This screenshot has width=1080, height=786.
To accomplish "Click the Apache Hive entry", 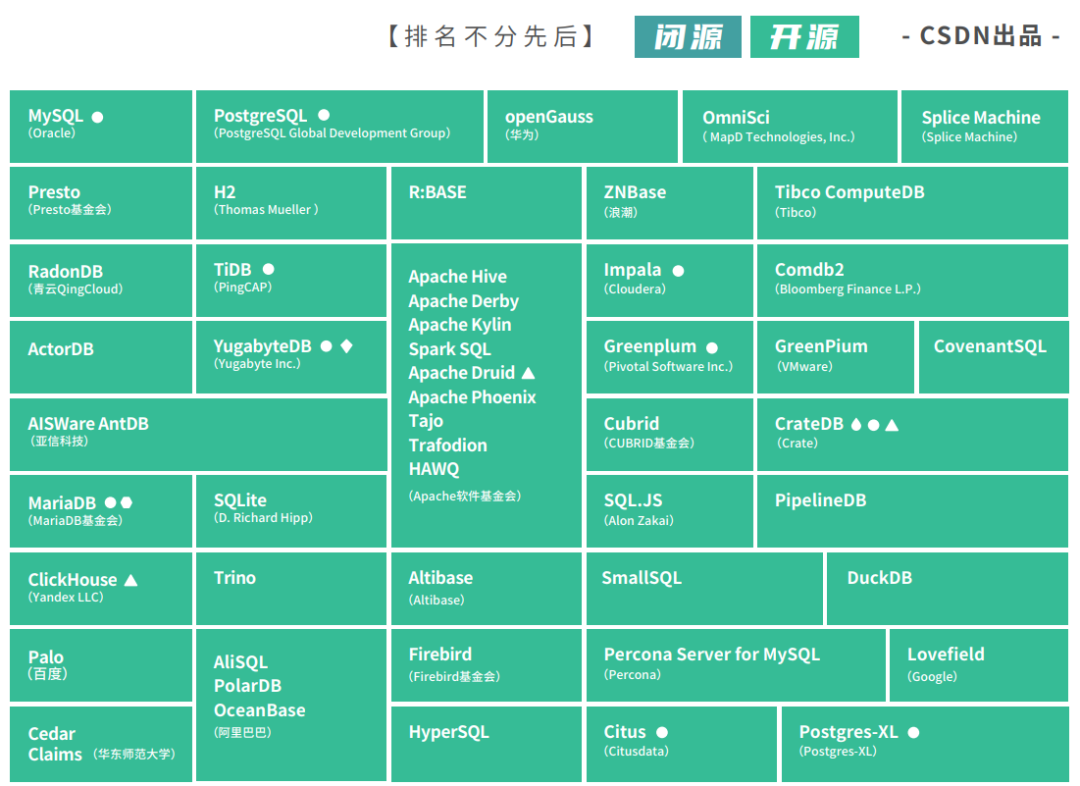I will click(x=457, y=276).
